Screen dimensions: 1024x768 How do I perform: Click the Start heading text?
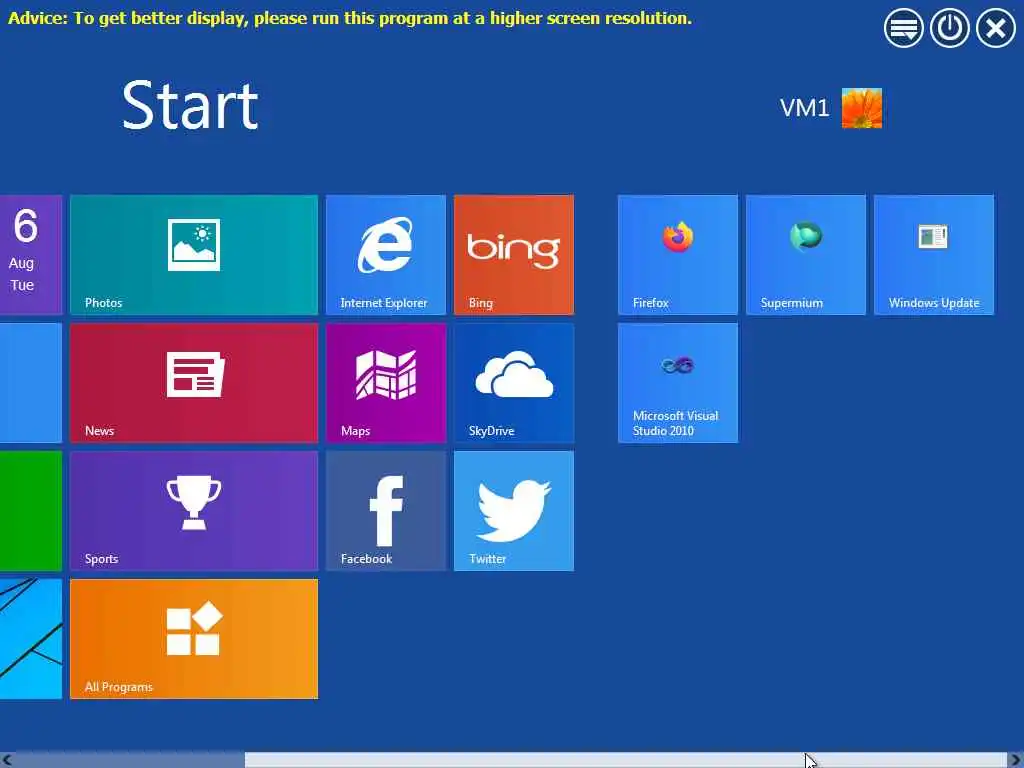pyautogui.click(x=190, y=105)
